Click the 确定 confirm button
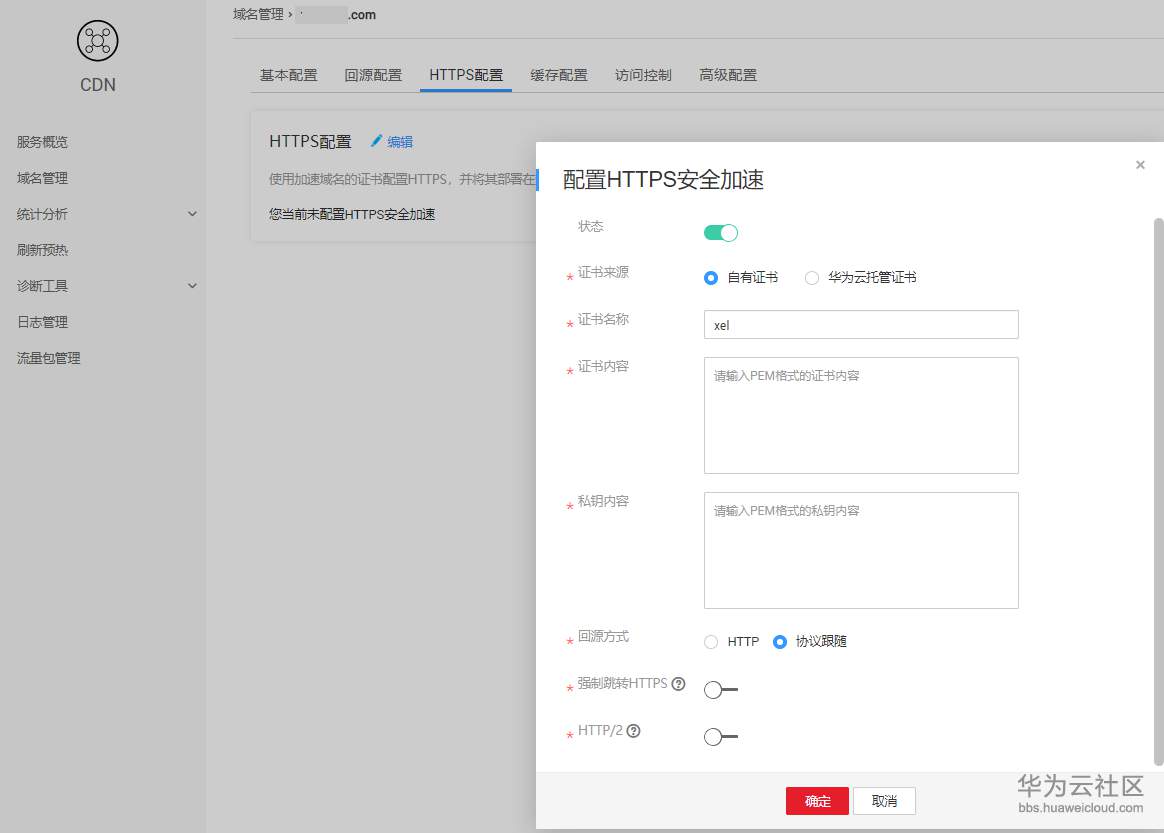The height and width of the screenshot is (833, 1164). 817,800
